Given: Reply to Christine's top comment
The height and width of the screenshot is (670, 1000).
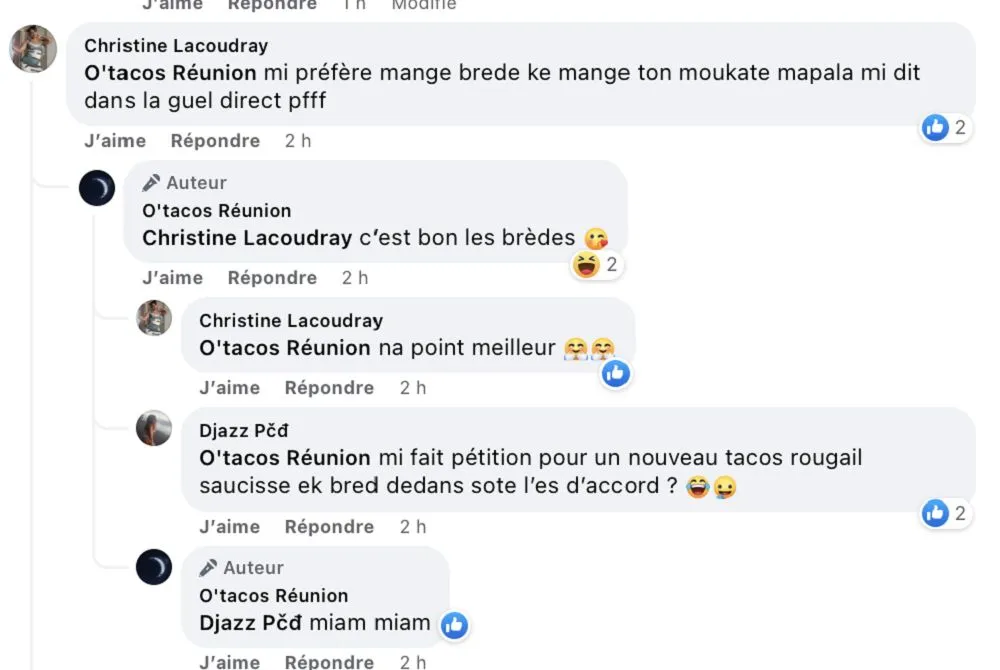Looking at the screenshot, I should 215,141.
